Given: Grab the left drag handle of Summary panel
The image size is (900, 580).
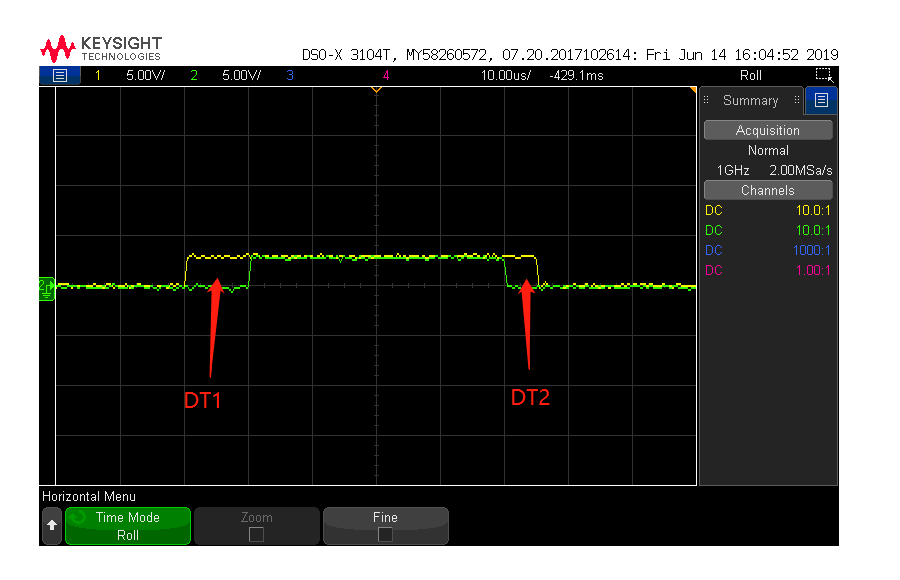Looking at the screenshot, I should (x=706, y=100).
